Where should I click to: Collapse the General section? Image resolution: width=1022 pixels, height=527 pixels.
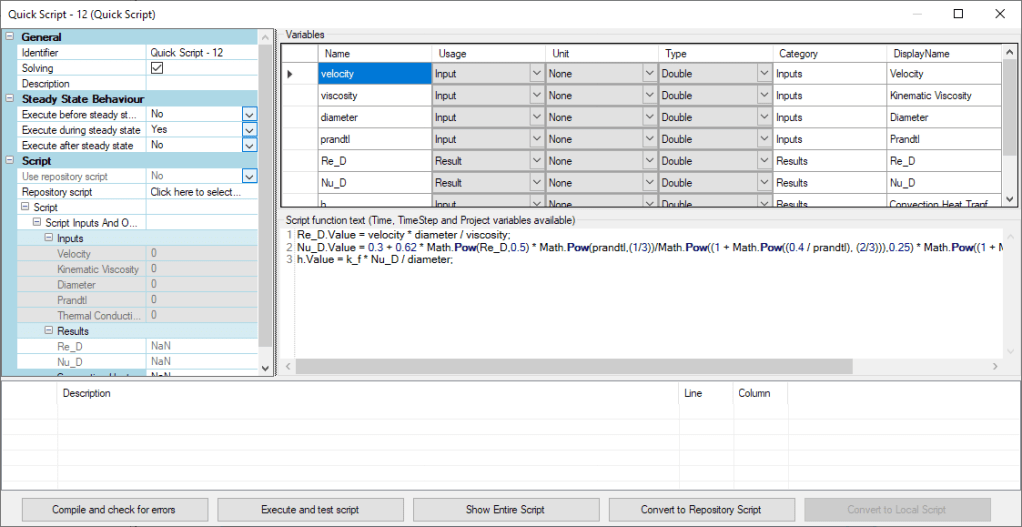point(10,37)
